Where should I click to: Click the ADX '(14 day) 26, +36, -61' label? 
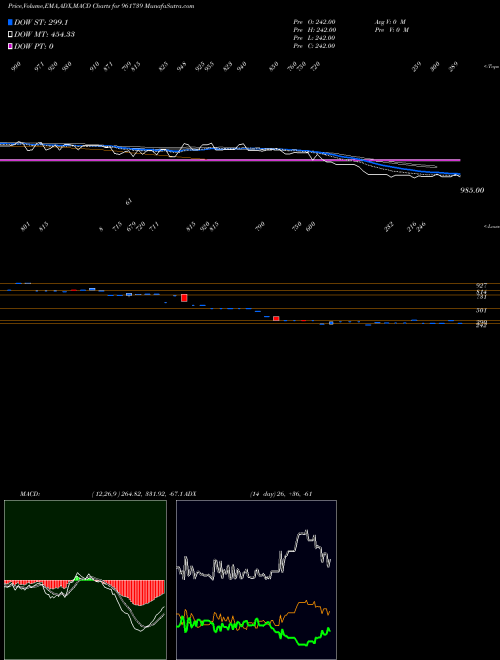(x=281, y=494)
